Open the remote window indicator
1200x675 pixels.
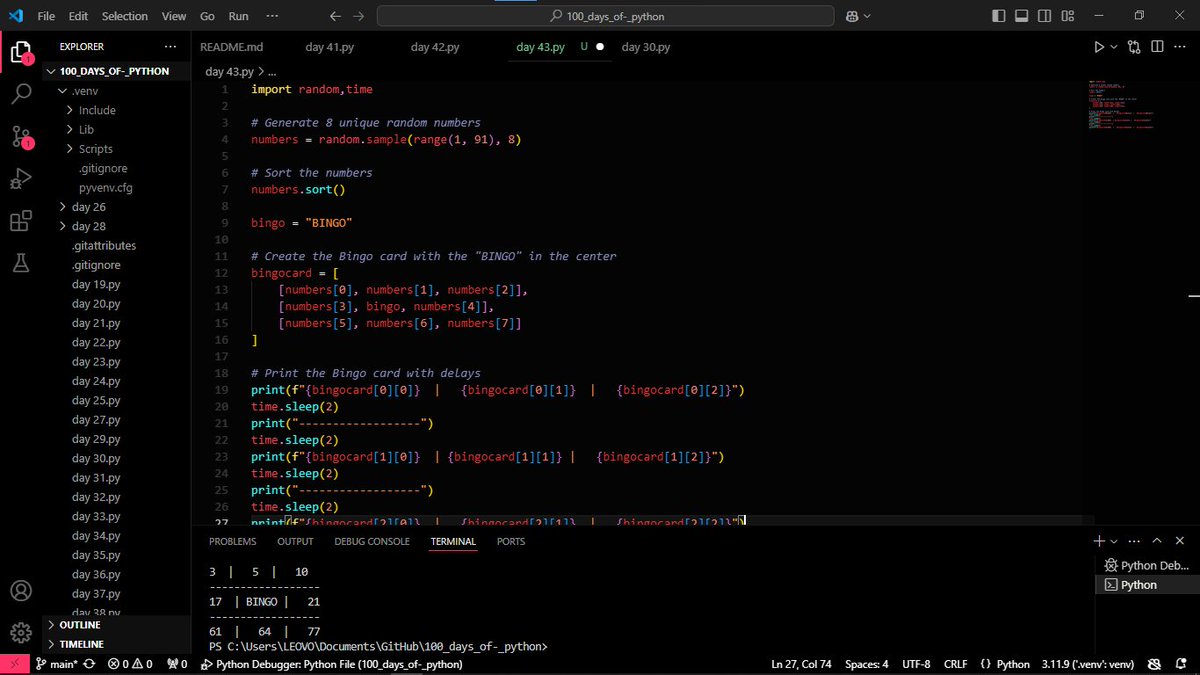tap(12, 664)
